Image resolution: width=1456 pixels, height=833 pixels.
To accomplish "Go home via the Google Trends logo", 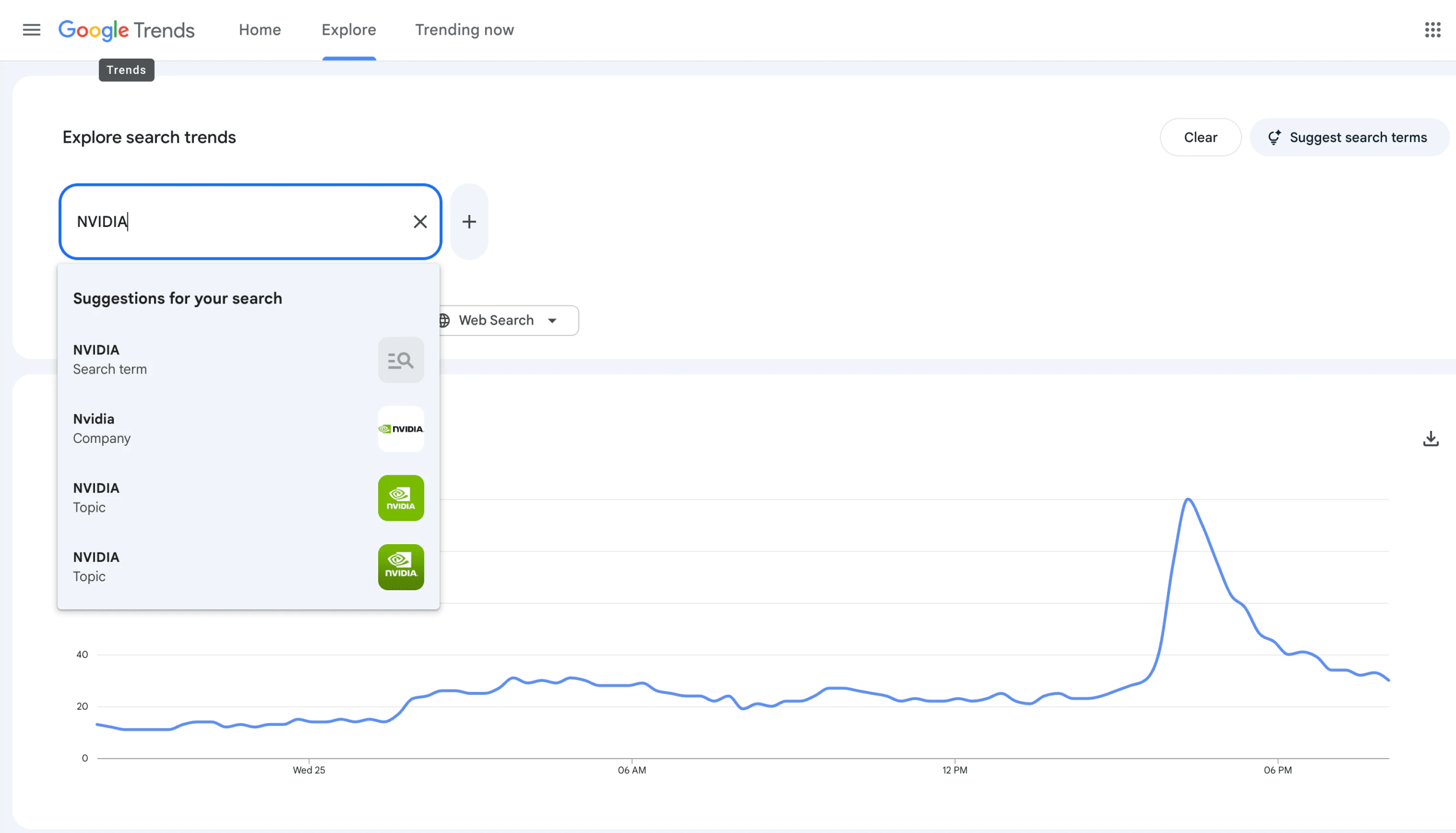I will point(126,30).
